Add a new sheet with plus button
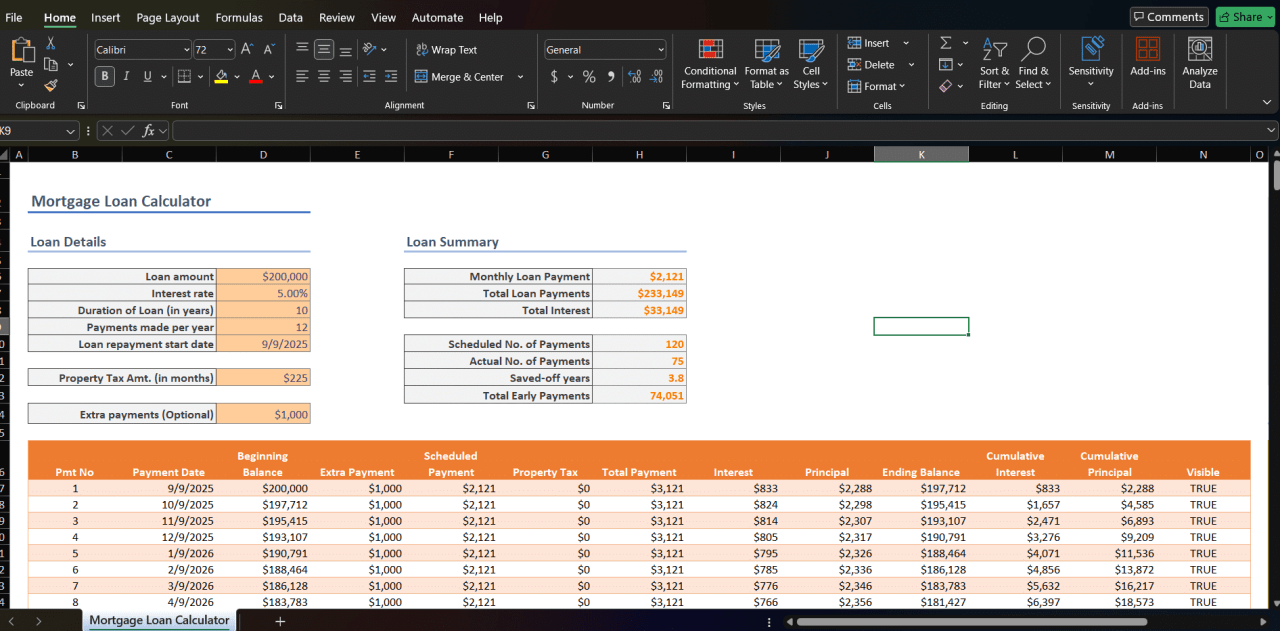1280x631 pixels. (x=280, y=621)
